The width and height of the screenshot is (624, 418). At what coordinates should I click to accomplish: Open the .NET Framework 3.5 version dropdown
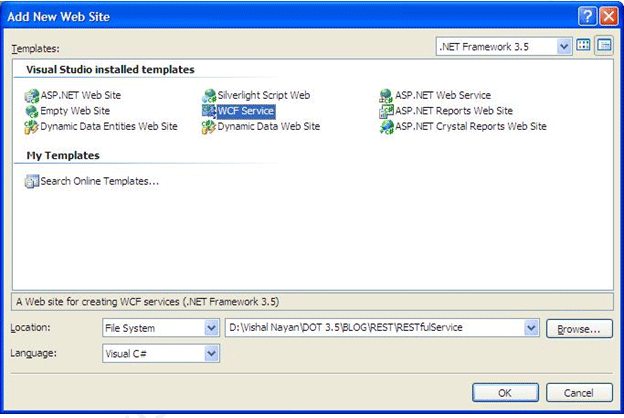564,47
